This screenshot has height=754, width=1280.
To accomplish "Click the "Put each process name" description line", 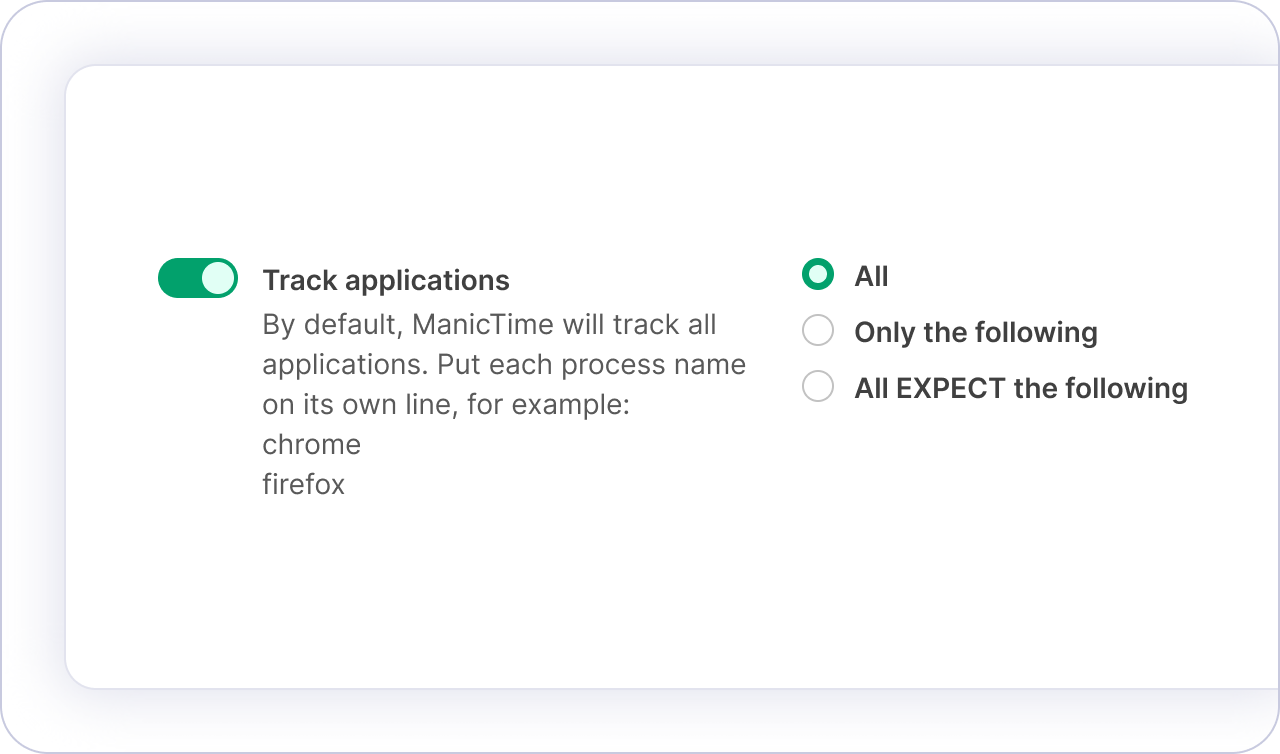I will pos(591,365).
